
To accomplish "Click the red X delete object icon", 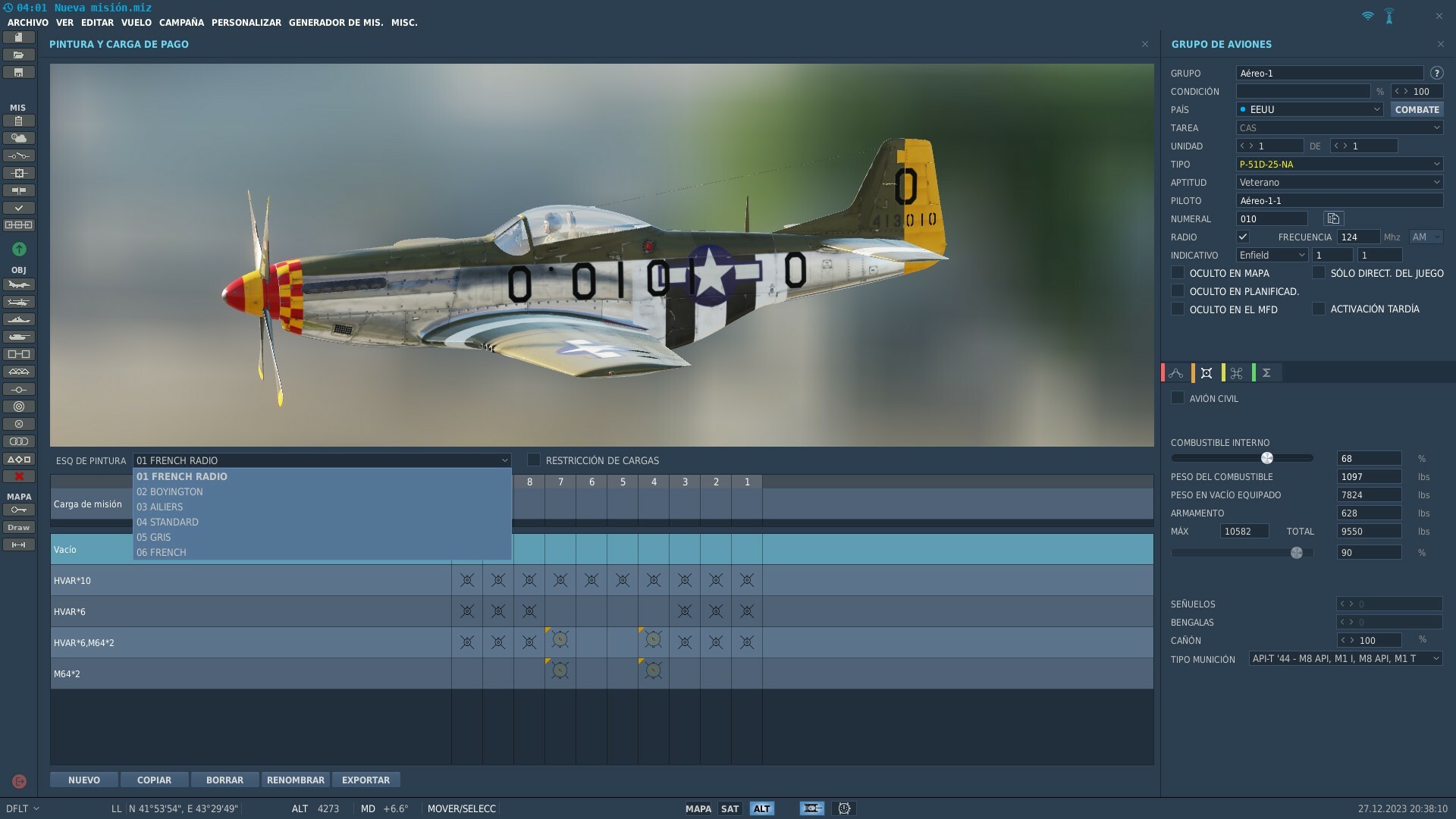I will tap(19, 476).
